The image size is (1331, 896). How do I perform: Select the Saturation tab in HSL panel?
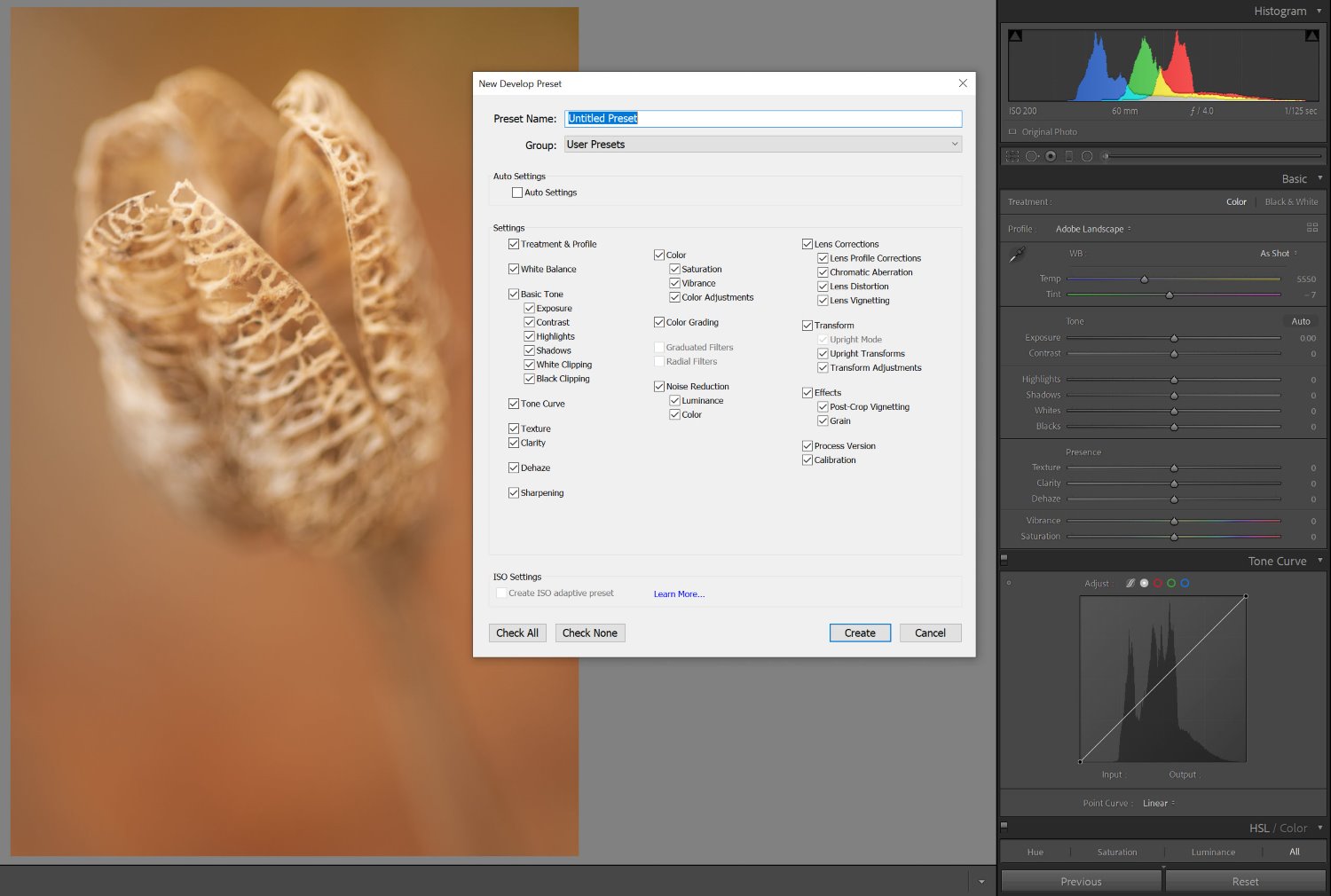tap(1115, 852)
